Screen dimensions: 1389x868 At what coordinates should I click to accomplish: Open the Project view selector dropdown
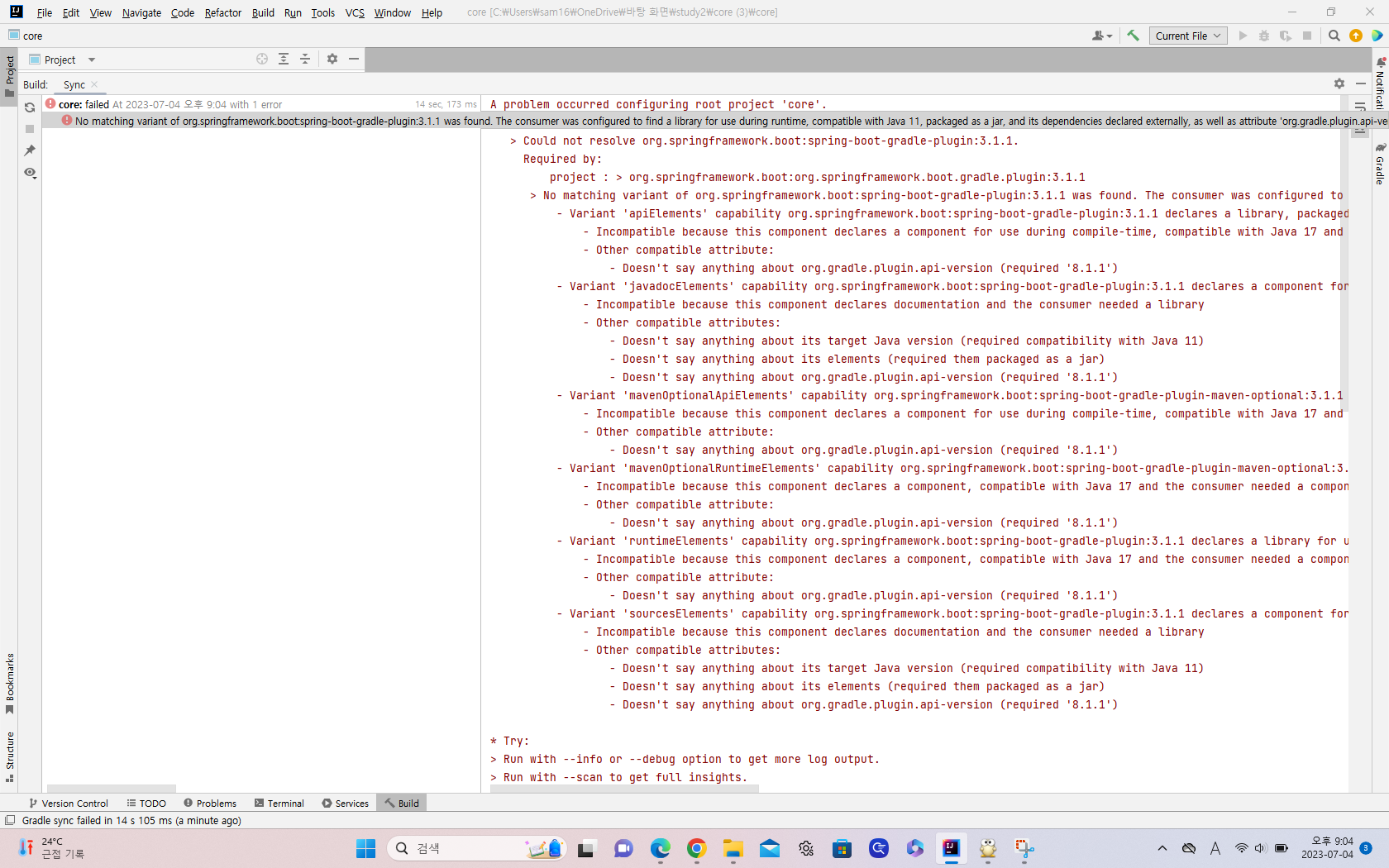(63, 60)
